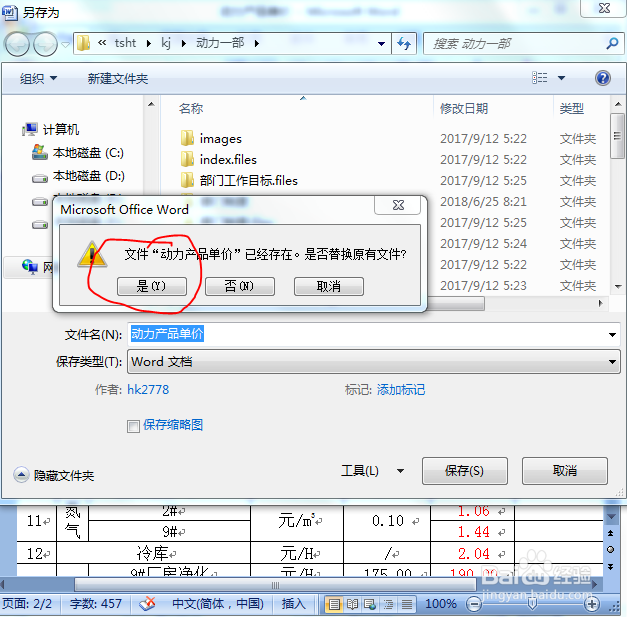Click 动力一部 in the address path
Viewport: 627px width, 617px height.
pos(220,43)
